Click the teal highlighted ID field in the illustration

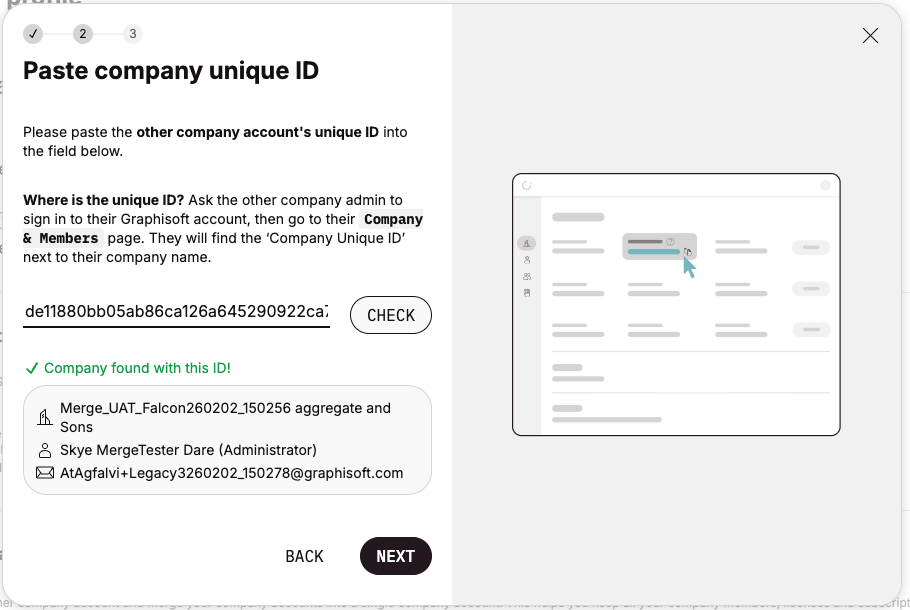click(653, 251)
